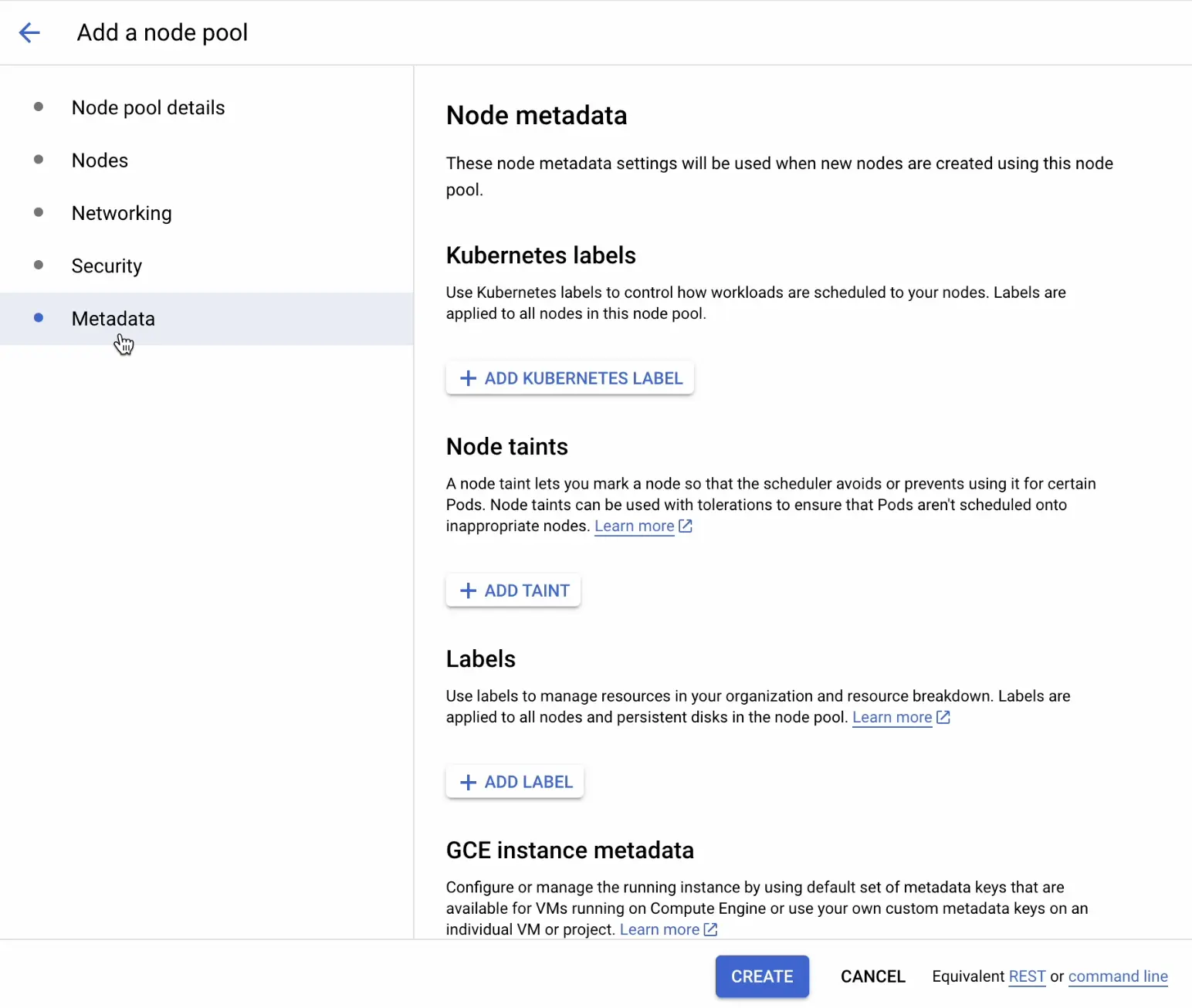Click the plus icon on ADD TAINT
The height and width of the screenshot is (1008, 1192).
click(x=468, y=590)
